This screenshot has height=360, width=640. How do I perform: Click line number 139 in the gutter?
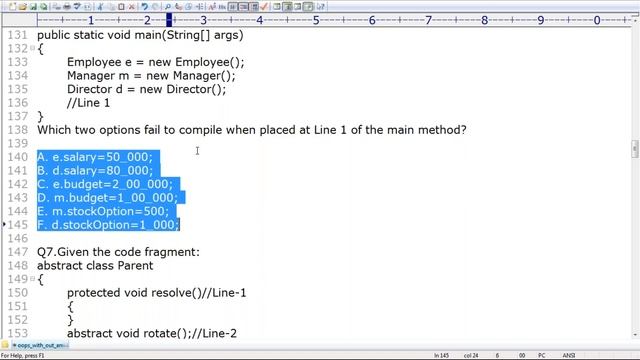point(18,143)
